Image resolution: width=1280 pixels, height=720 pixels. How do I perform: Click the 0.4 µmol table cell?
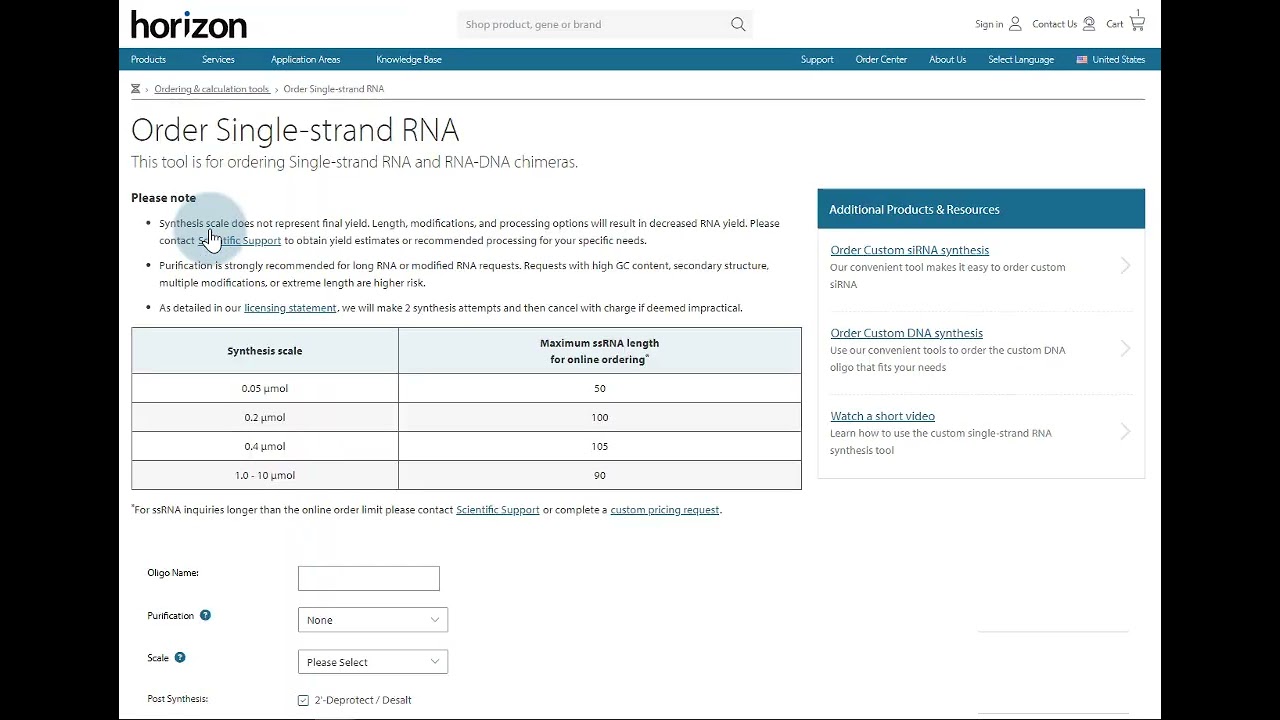pyautogui.click(x=265, y=446)
